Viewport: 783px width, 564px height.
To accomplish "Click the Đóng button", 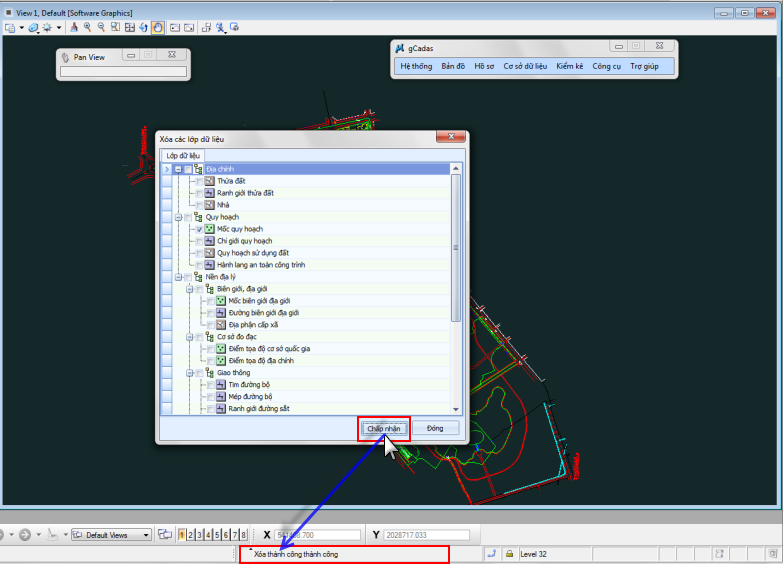I will pos(435,428).
